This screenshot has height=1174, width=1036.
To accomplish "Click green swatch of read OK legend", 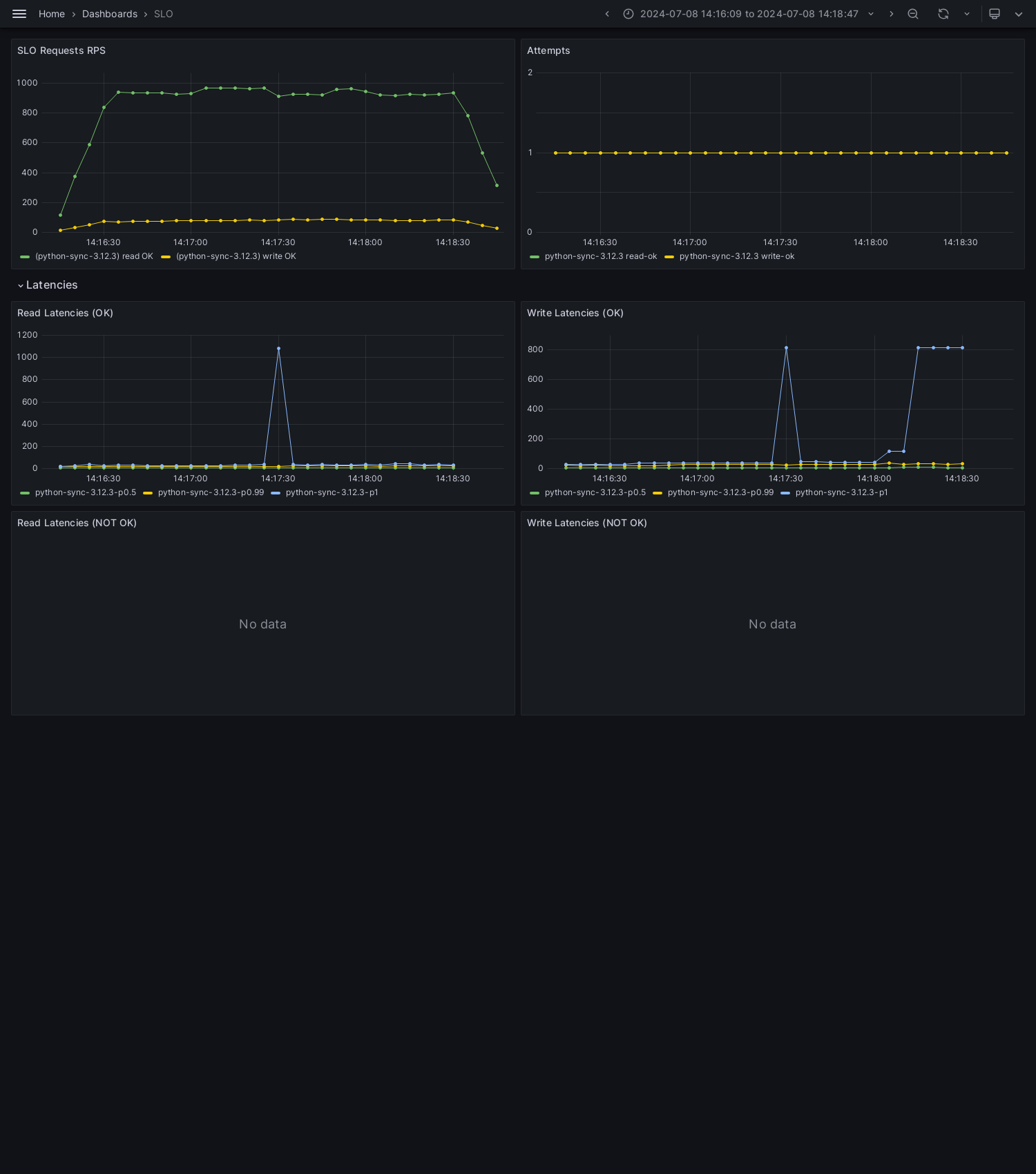I will (x=25, y=257).
